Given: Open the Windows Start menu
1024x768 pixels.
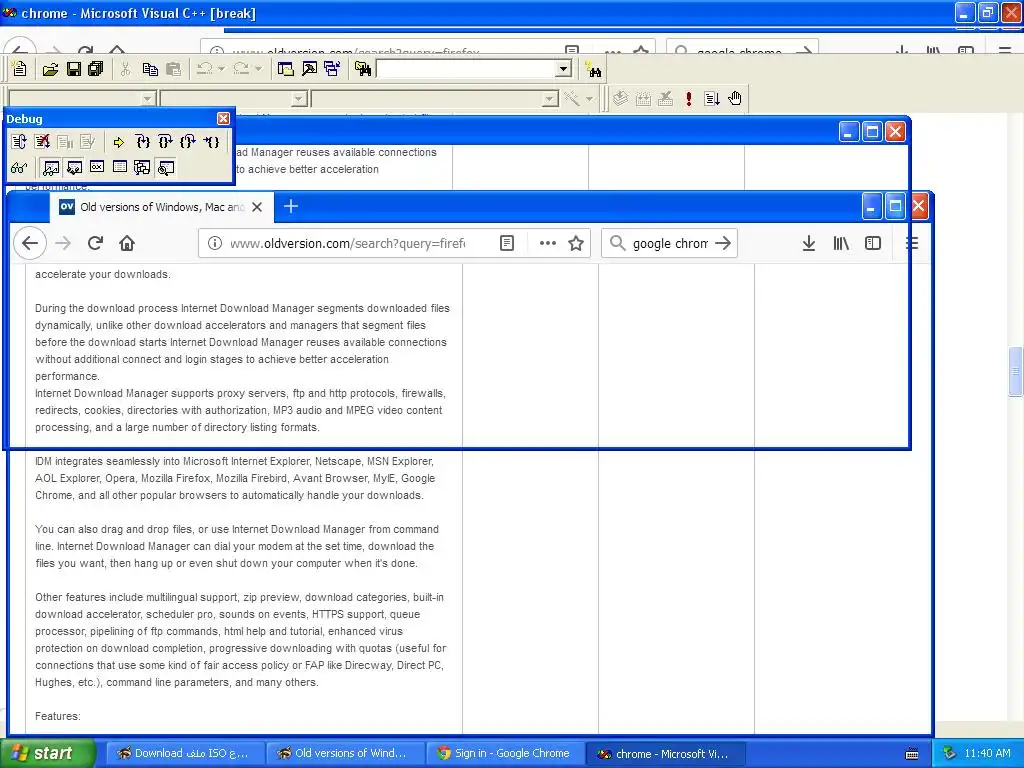Looking at the screenshot, I should coord(48,753).
